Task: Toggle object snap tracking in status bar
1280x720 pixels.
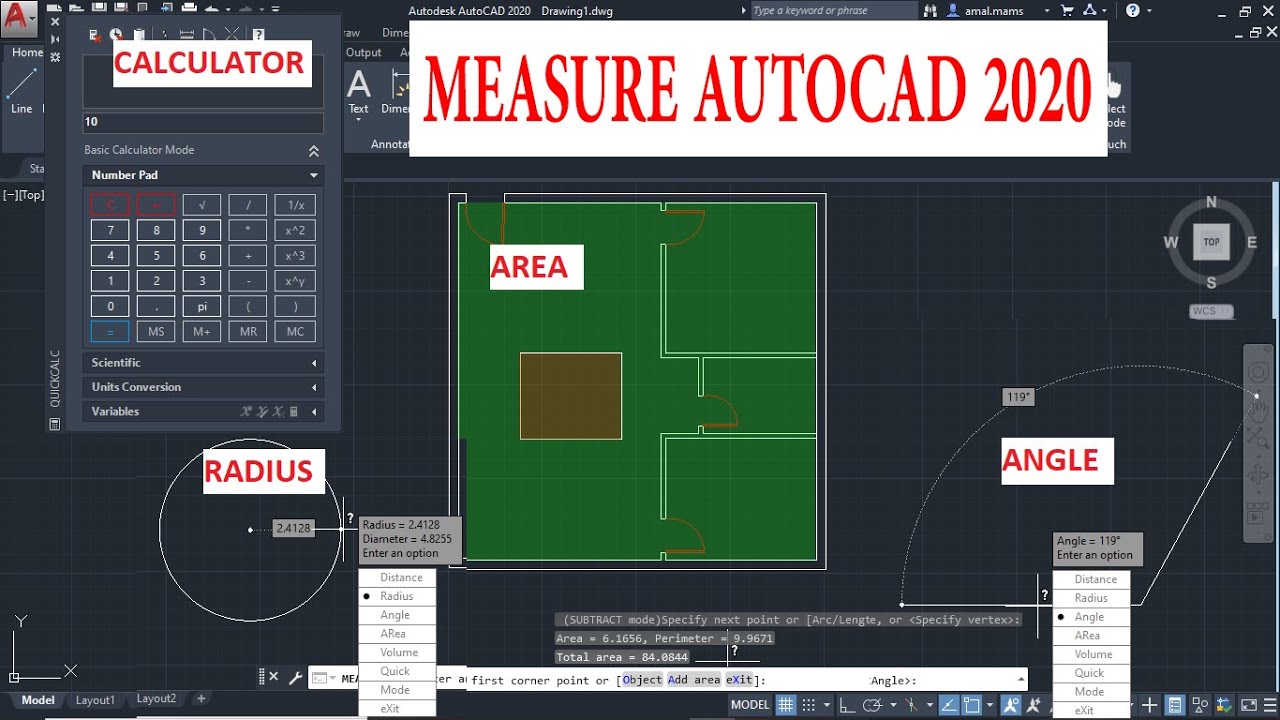Action: (949, 705)
